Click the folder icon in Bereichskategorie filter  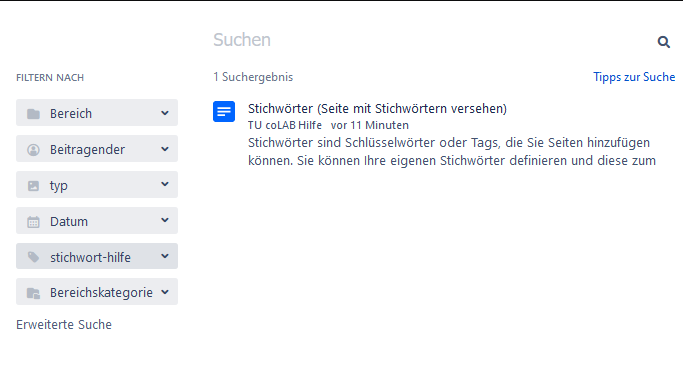point(34,293)
